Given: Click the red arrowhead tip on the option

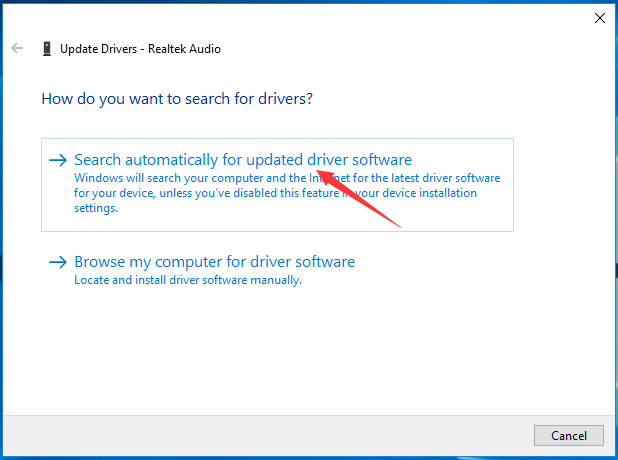Looking at the screenshot, I should pos(318,171).
